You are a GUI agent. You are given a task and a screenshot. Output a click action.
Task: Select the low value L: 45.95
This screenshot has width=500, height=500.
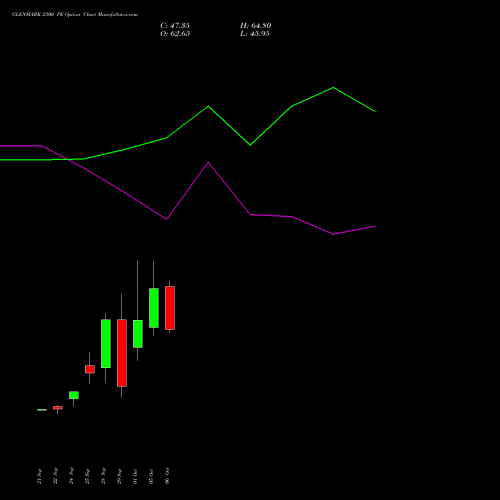(x=255, y=34)
